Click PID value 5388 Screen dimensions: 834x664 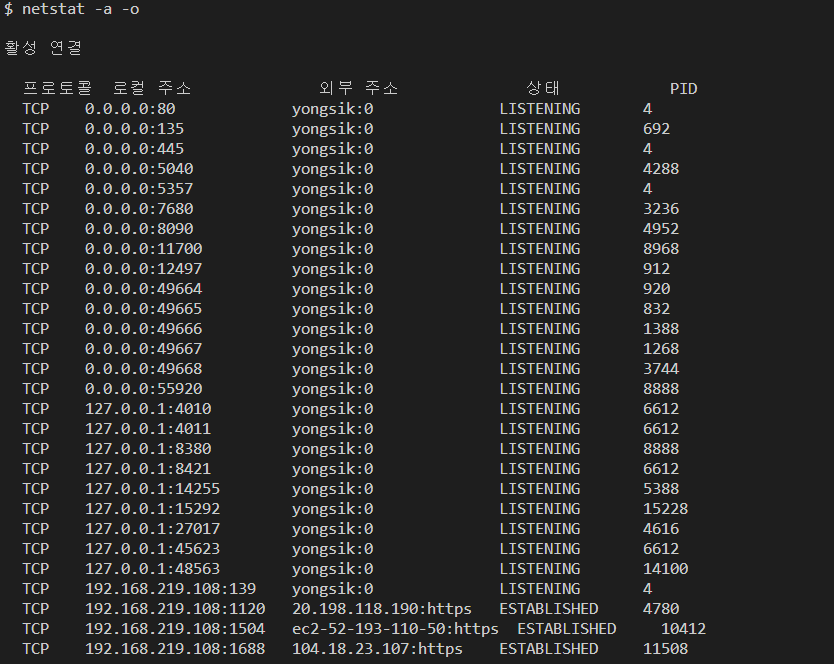(661, 489)
